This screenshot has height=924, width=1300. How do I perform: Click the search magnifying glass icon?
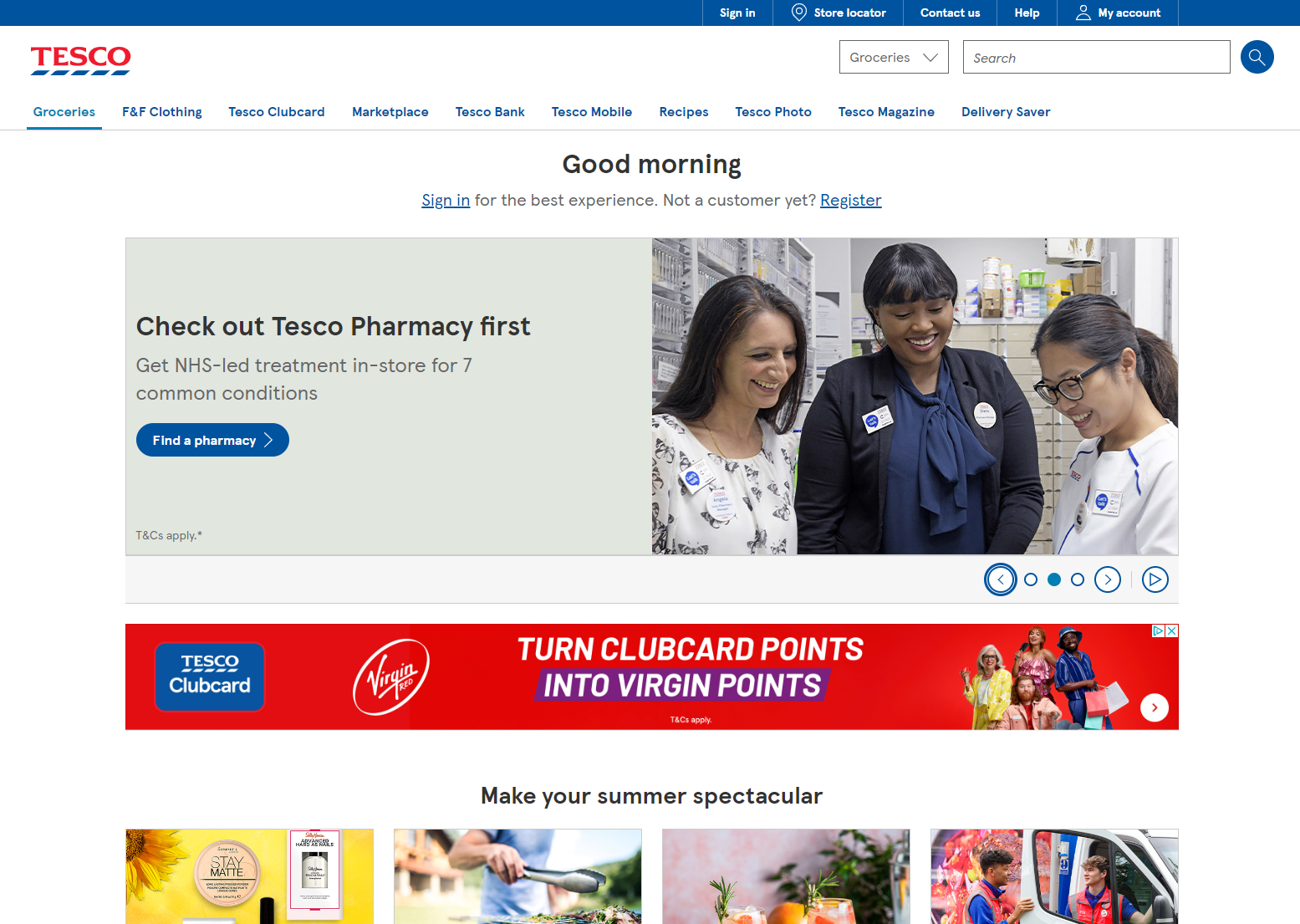(x=1257, y=57)
